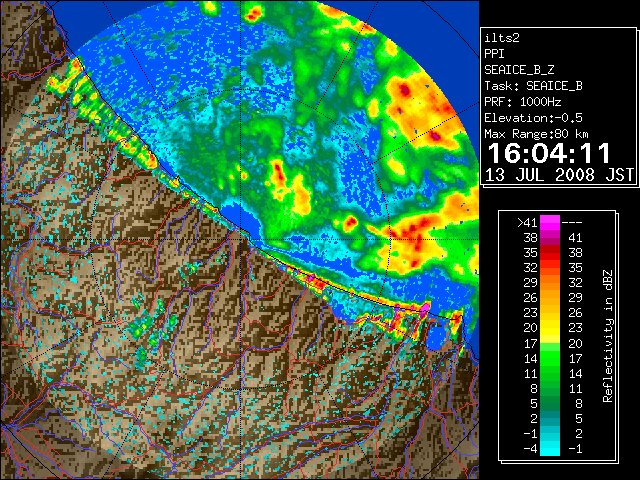Click the 'ilts2' site name text
Viewport: 640px width, 480px height.
pos(502,38)
